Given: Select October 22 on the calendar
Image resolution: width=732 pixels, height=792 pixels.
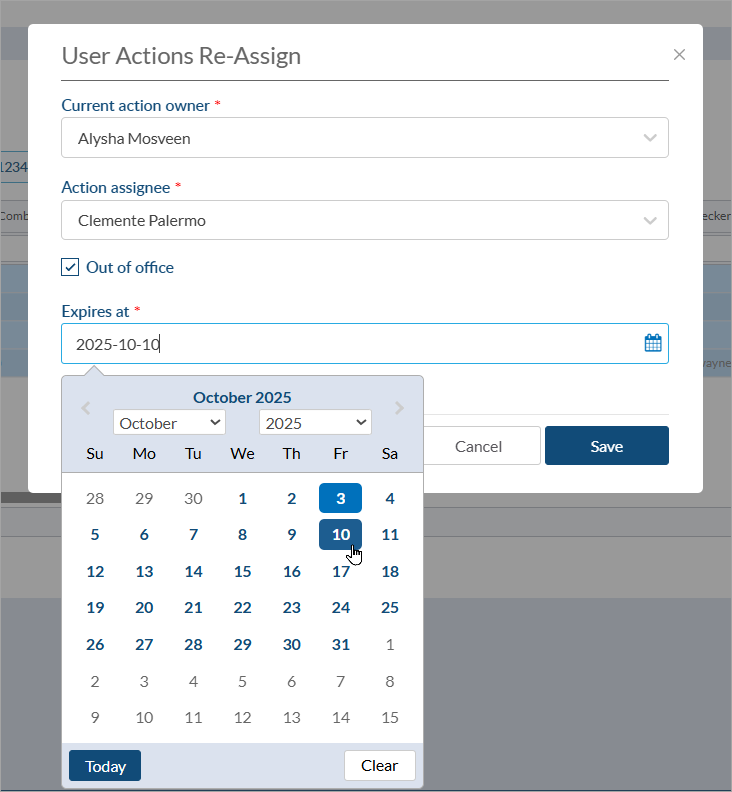Looking at the screenshot, I should tap(242, 608).
